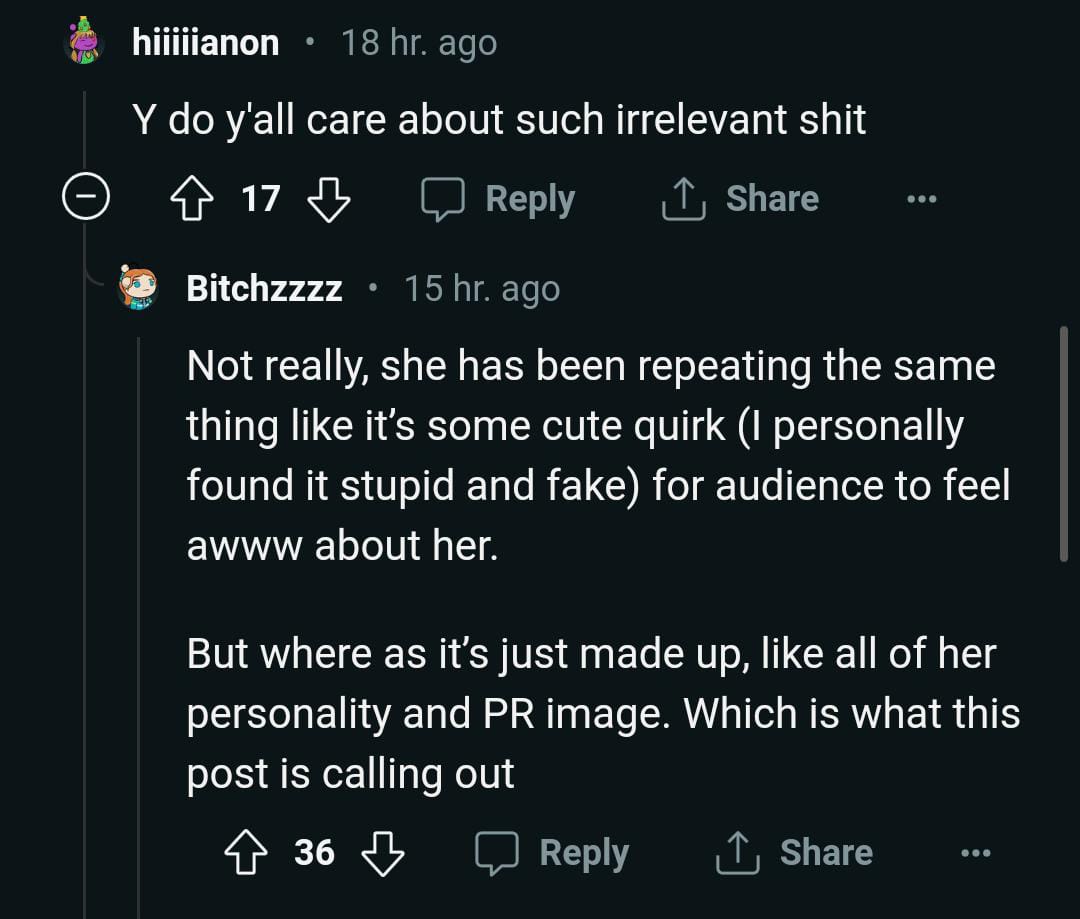The image size is (1080, 919).
Task: Open more options for hiiiiianon's comment
Action: tap(921, 199)
